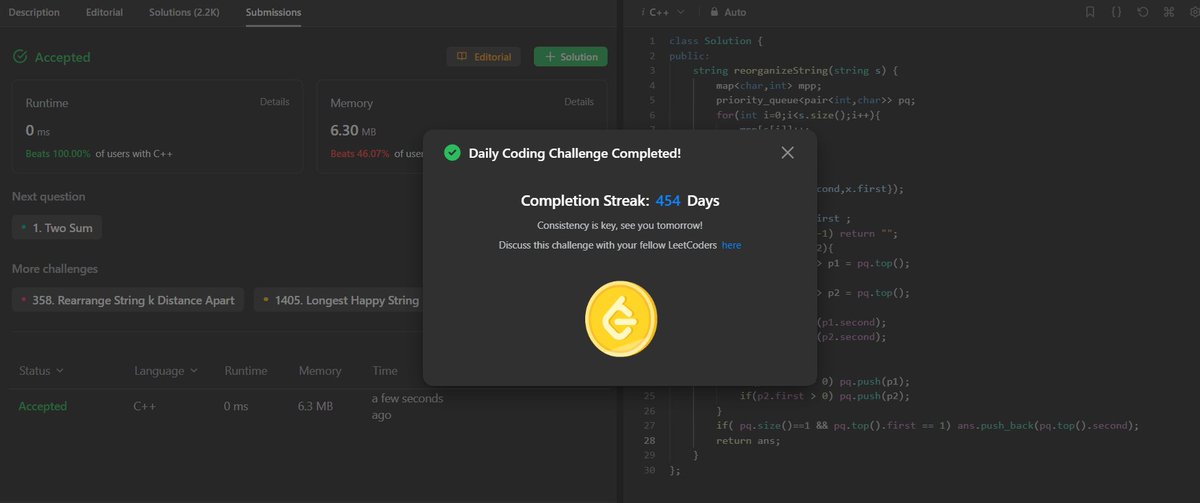The width and height of the screenshot is (1200, 503).
Task: Switch to the Editorial tab
Action: tap(105, 12)
